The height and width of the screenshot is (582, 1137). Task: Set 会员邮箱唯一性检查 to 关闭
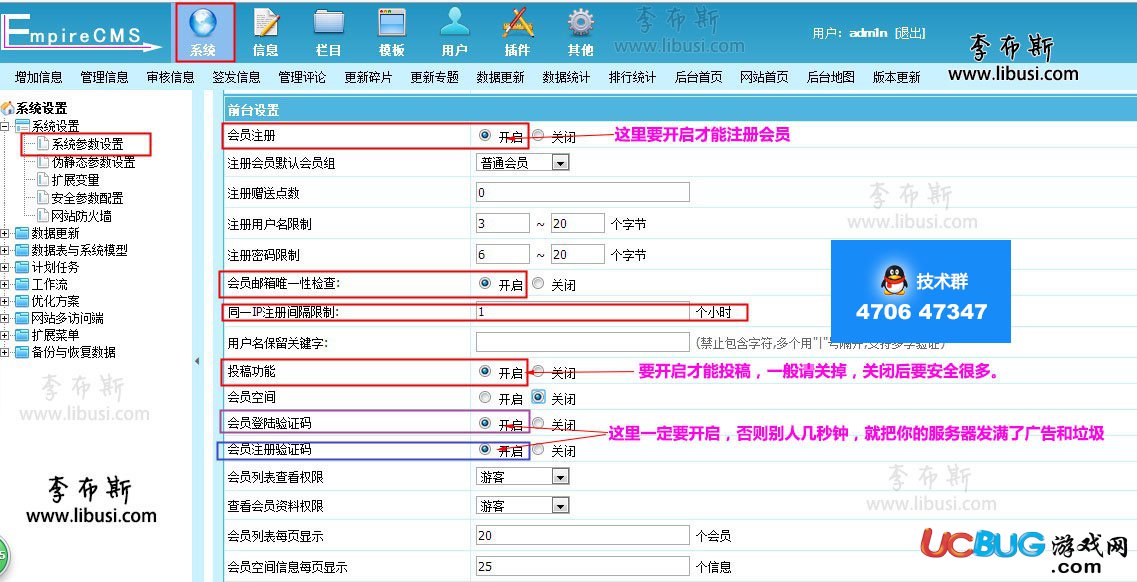pyautogui.click(x=537, y=284)
